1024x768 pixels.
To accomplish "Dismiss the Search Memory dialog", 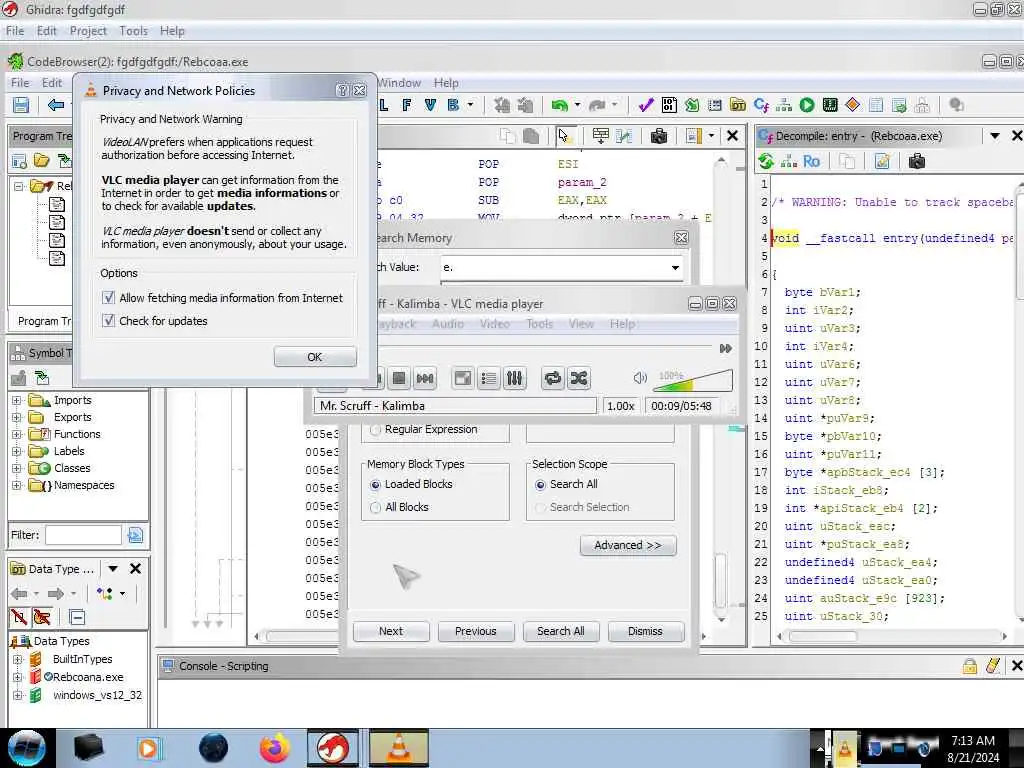I will tap(645, 632).
